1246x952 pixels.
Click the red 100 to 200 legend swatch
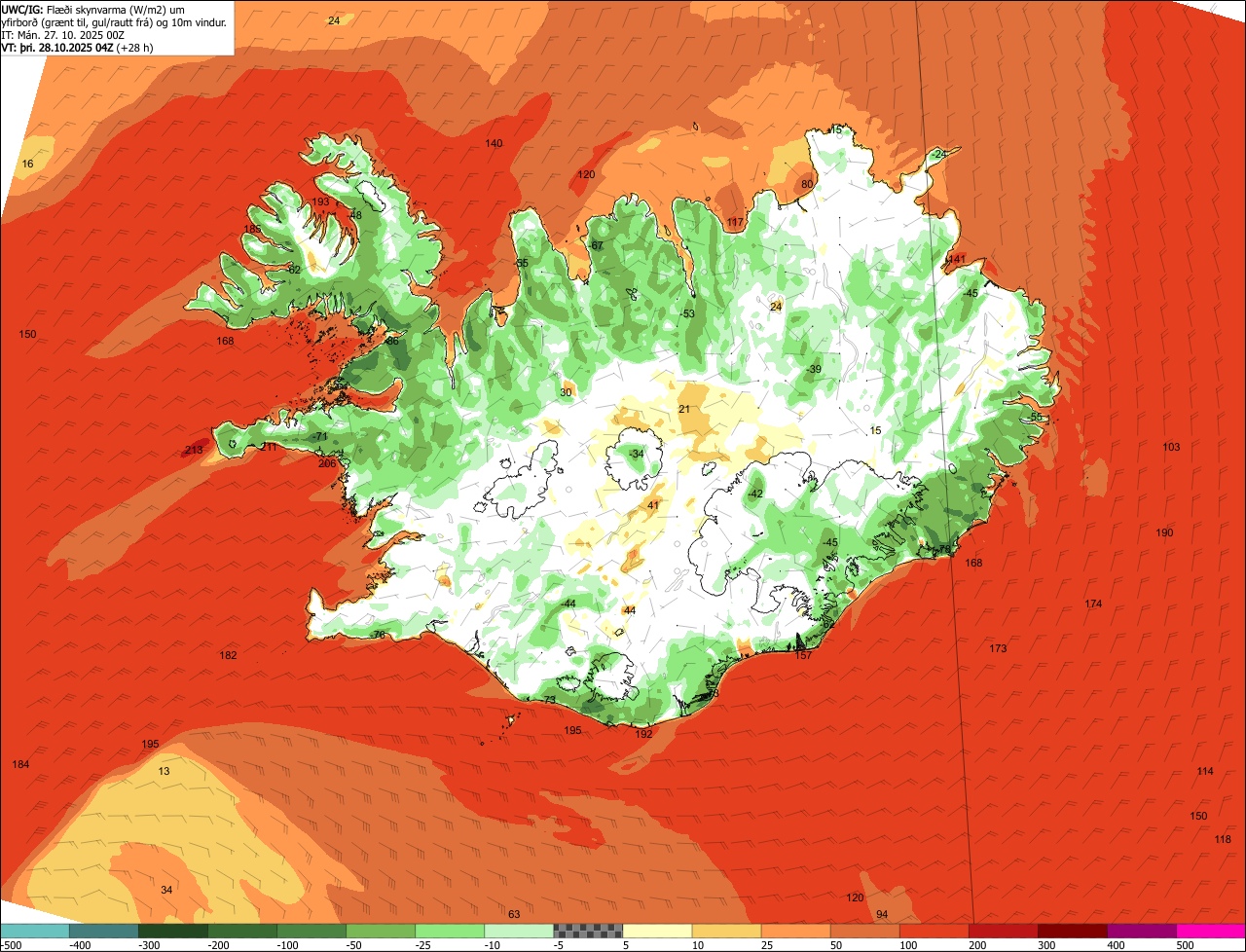pyautogui.click(x=934, y=931)
